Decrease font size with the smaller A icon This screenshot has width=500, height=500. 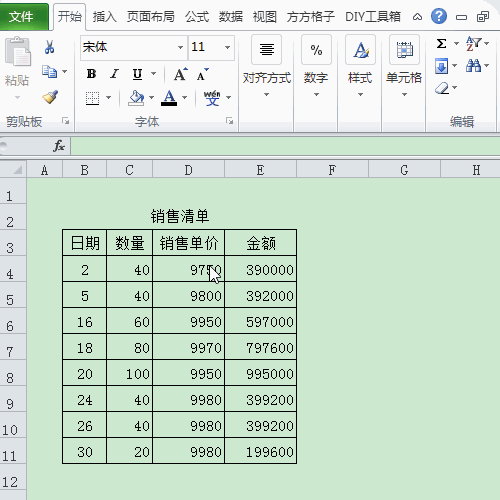202,74
